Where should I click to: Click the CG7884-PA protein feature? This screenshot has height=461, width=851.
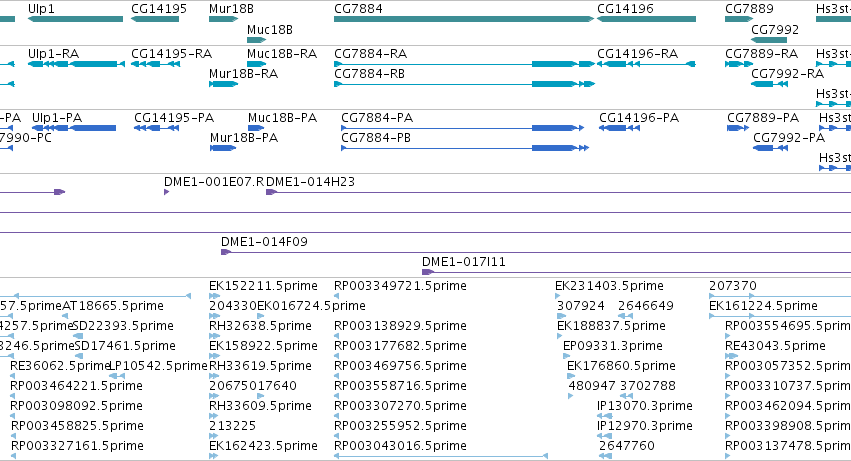pyautogui.click(x=462, y=128)
